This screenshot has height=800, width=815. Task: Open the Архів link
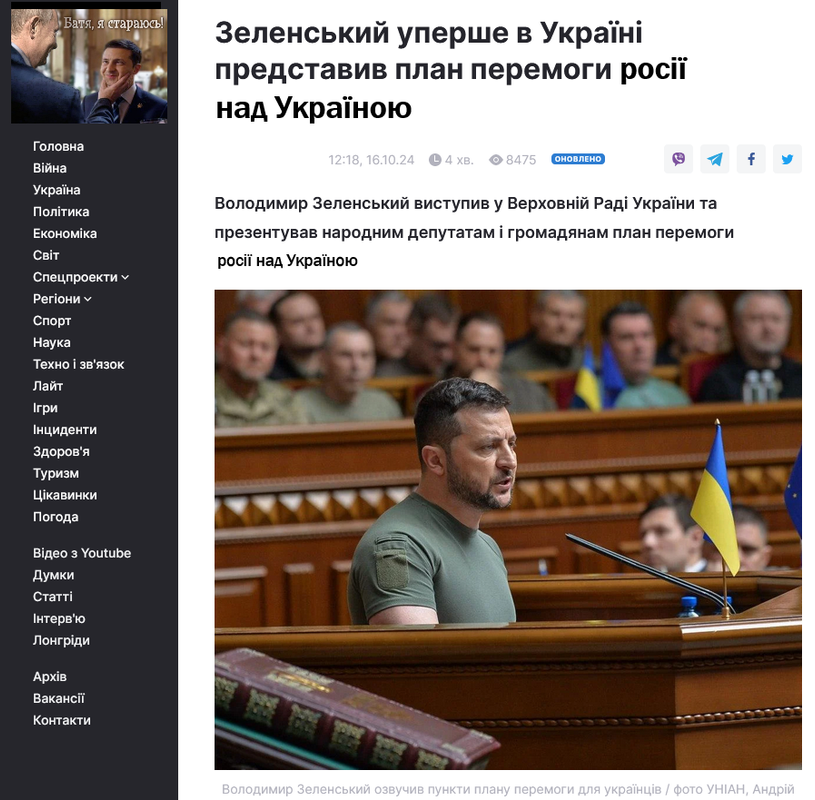coord(50,677)
